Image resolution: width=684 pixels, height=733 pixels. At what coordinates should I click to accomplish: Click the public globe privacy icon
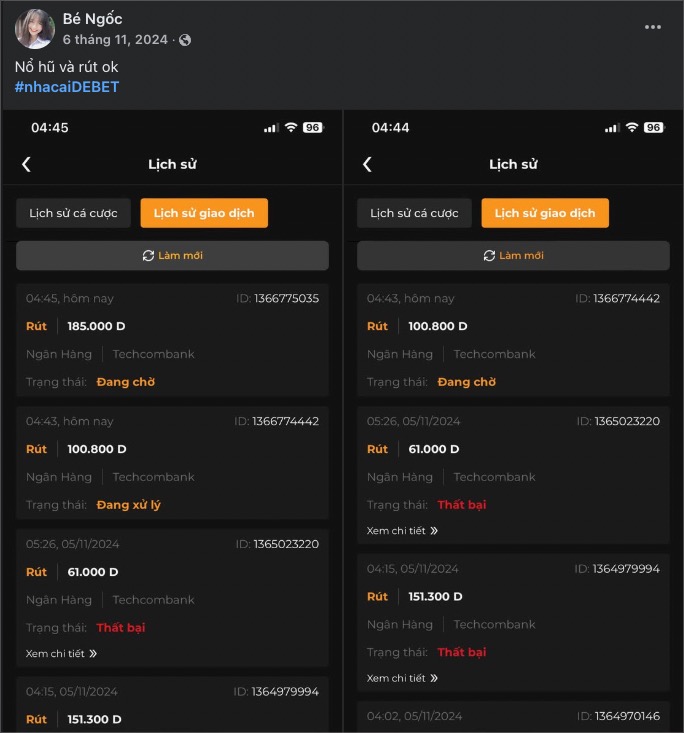[x=185, y=40]
